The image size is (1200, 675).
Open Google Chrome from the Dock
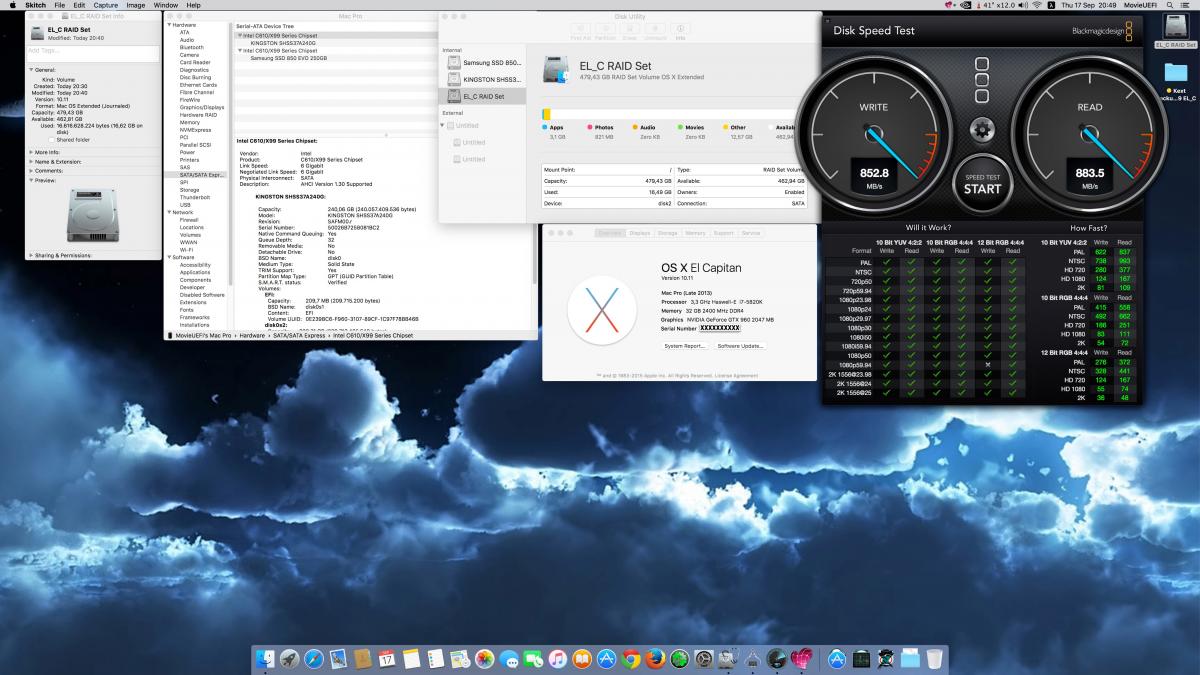(x=631, y=659)
